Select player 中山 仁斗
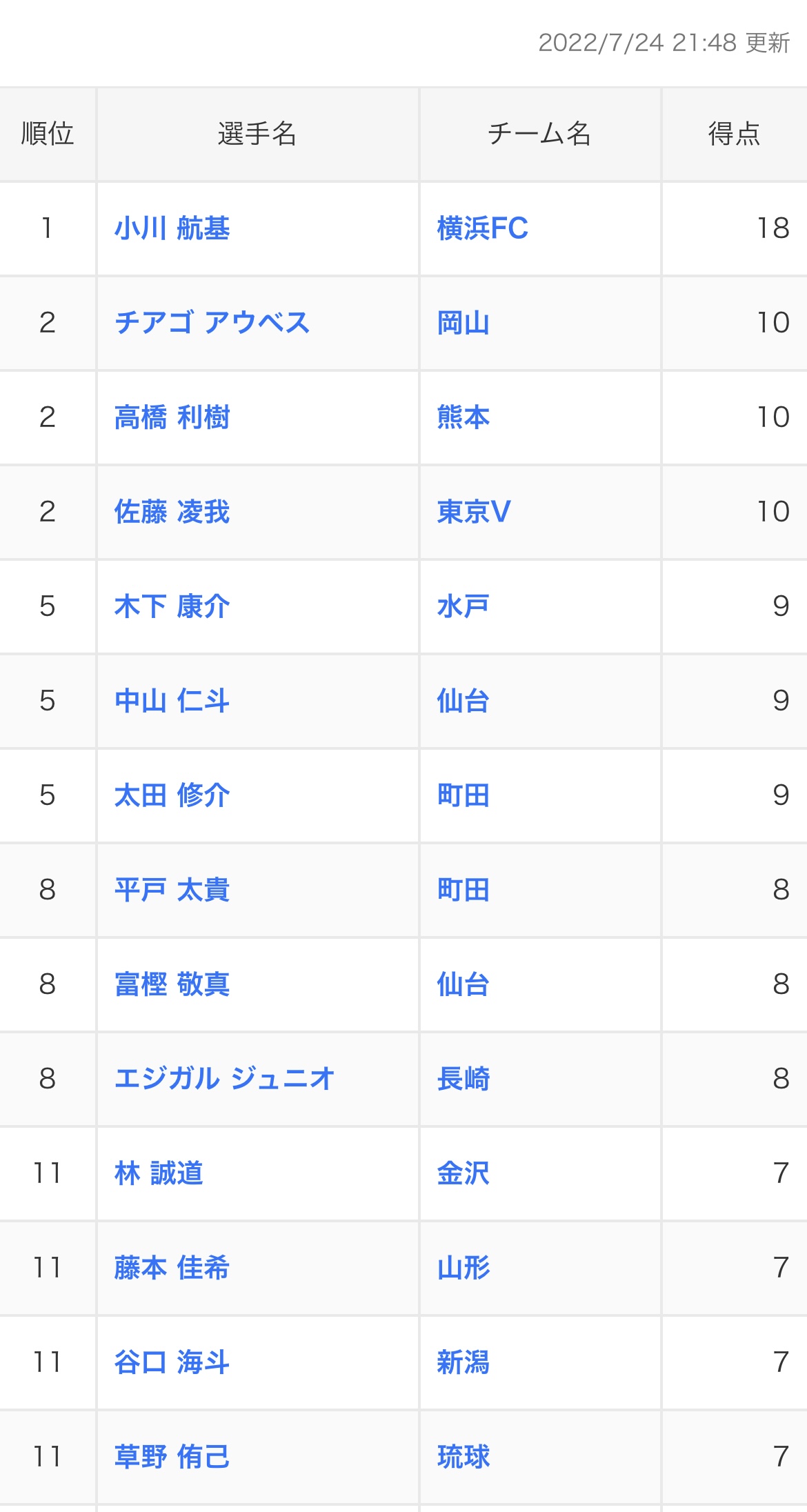Image resolution: width=807 pixels, height=1512 pixels. point(172,701)
